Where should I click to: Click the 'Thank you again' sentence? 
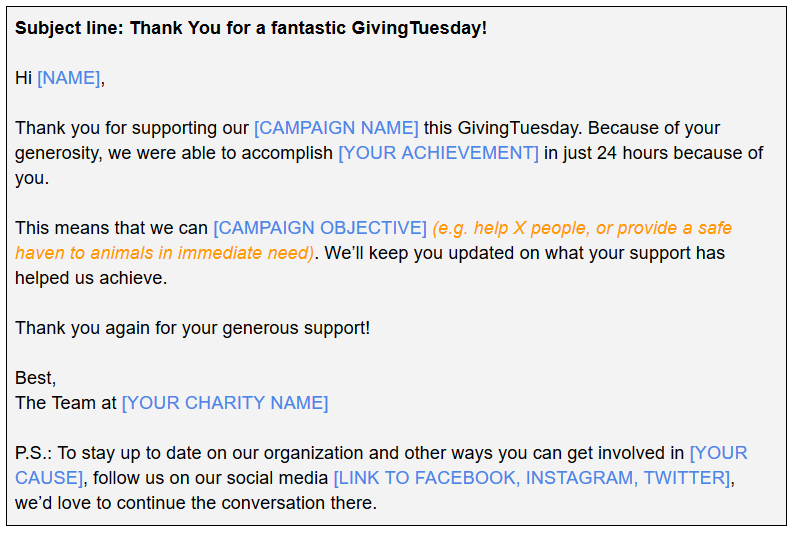coord(192,328)
